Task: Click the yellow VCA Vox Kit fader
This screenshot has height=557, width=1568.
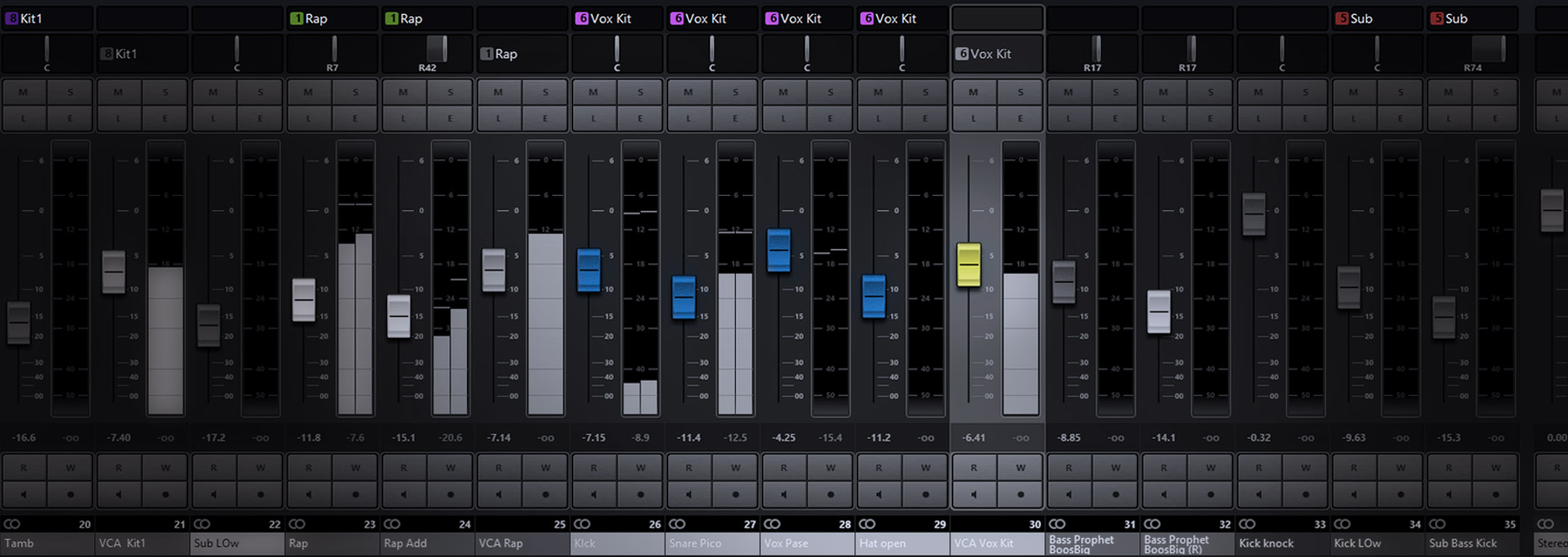Action: [x=969, y=265]
